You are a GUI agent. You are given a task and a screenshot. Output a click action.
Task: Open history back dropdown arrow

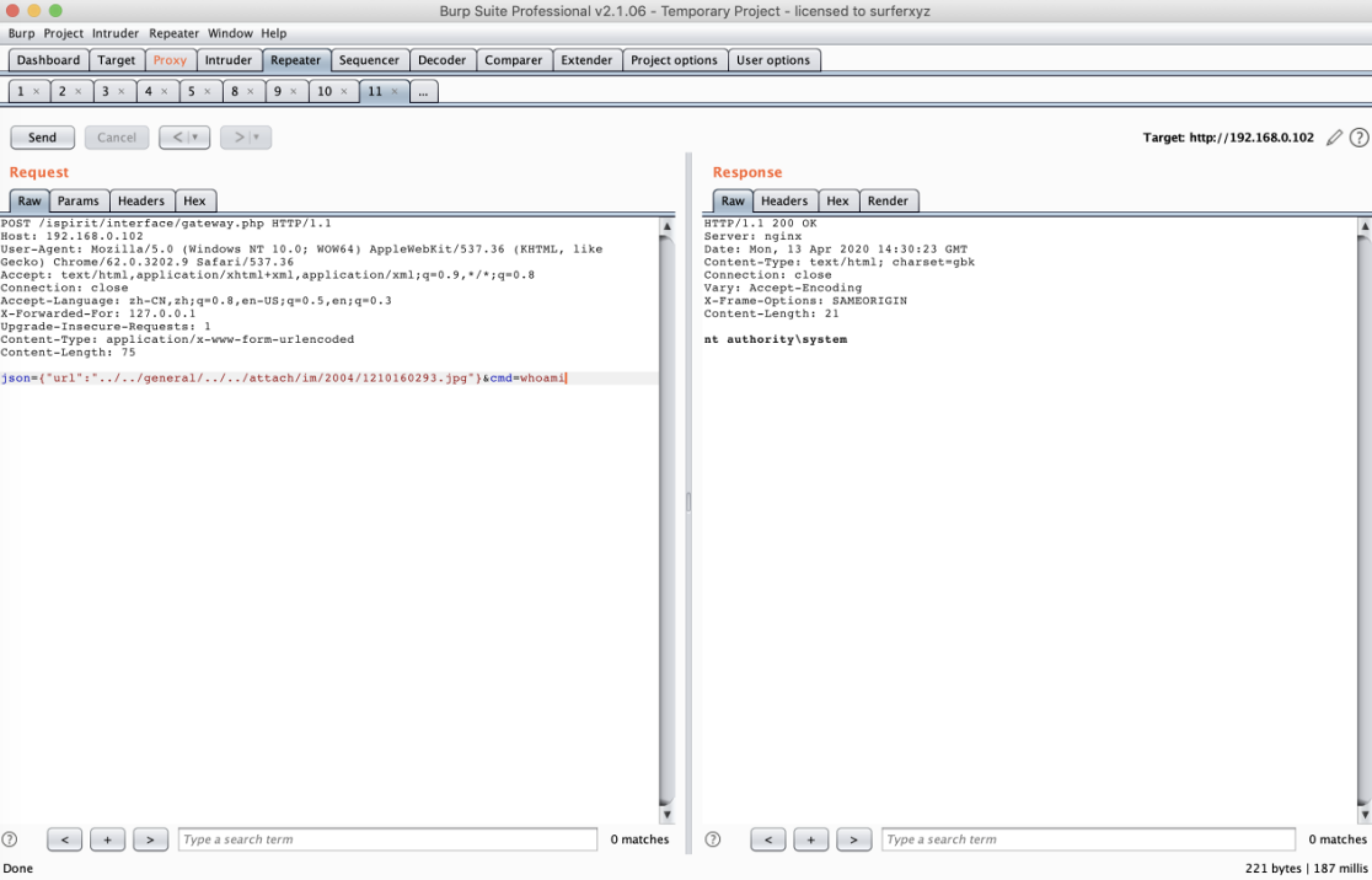(x=195, y=137)
